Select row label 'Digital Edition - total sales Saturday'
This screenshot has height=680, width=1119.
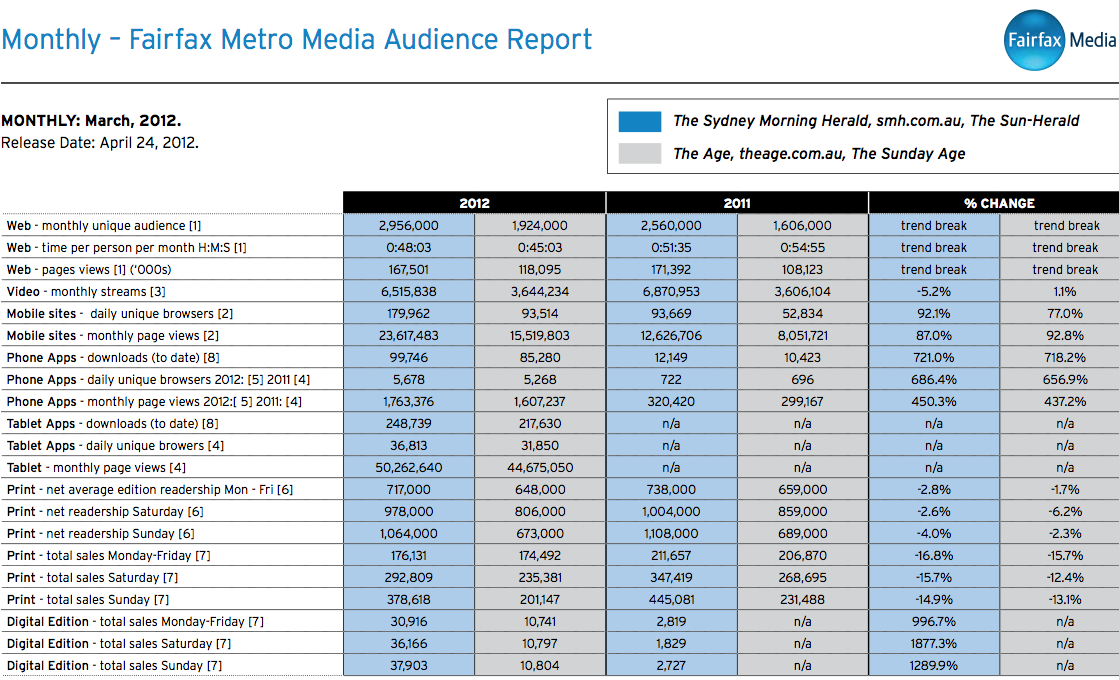[x=109, y=644]
